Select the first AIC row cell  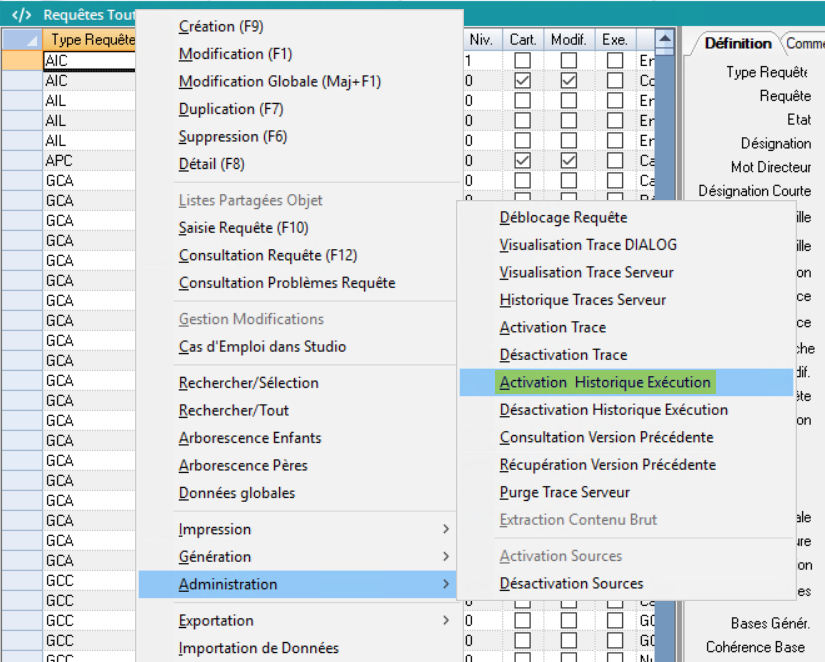(x=88, y=61)
